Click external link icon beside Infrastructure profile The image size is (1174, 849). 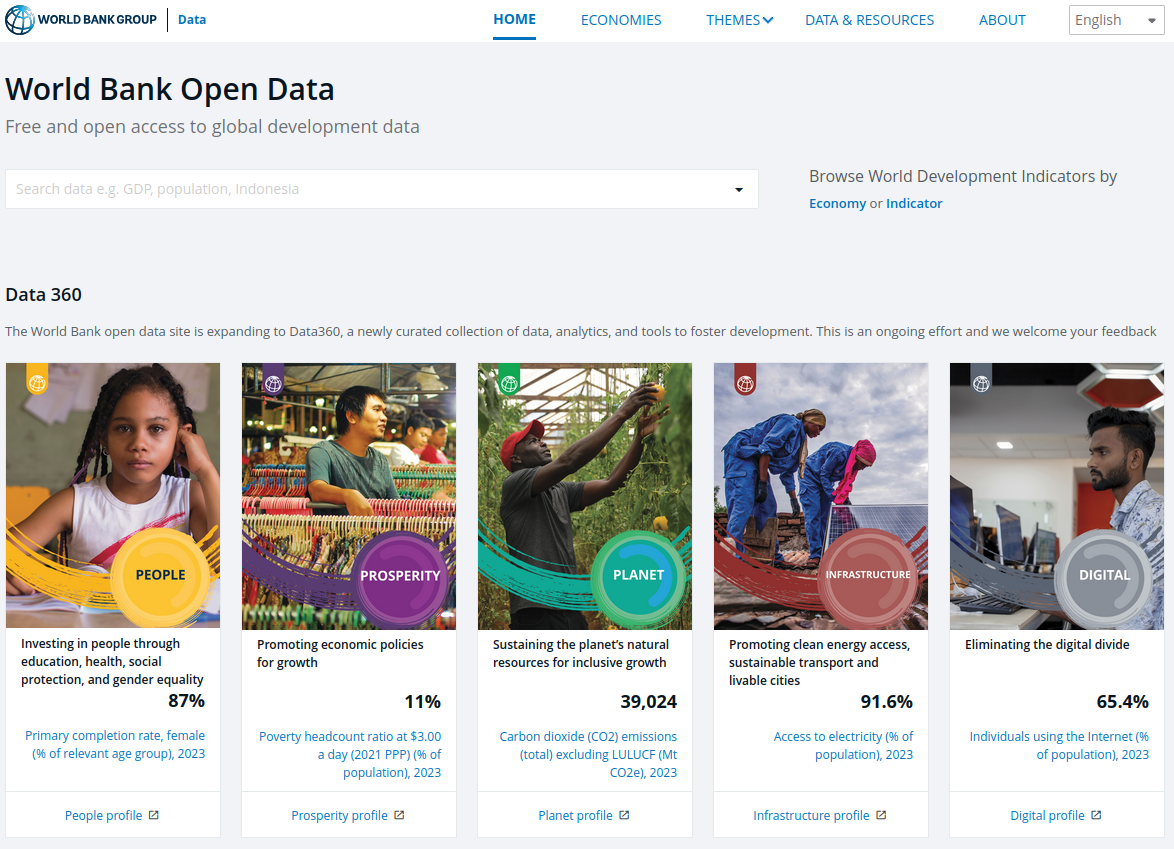point(881,815)
